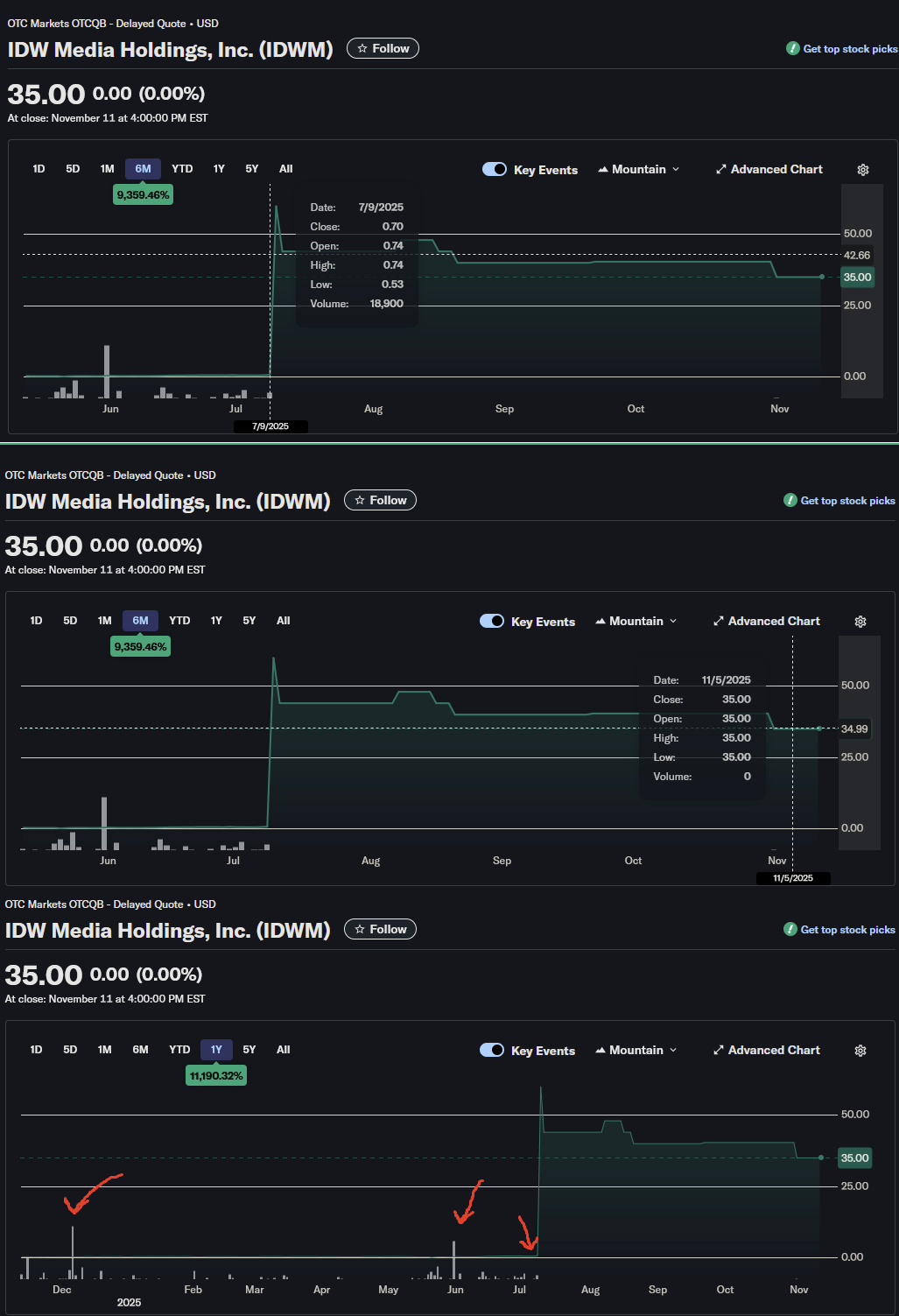Screen dimensions: 899x1316
Task: Select 1Y range in third chart
Action: (216, 1050)
